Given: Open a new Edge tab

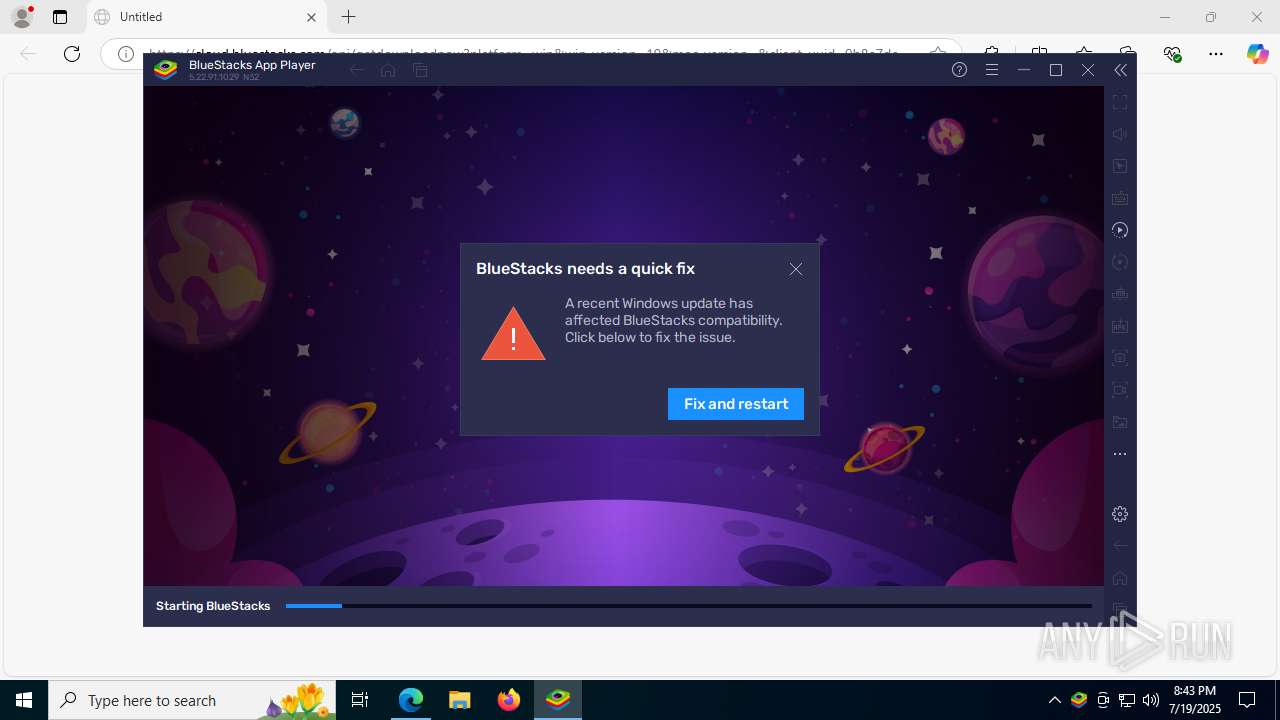Looking at the screenshot, I should tap(348, 17).
